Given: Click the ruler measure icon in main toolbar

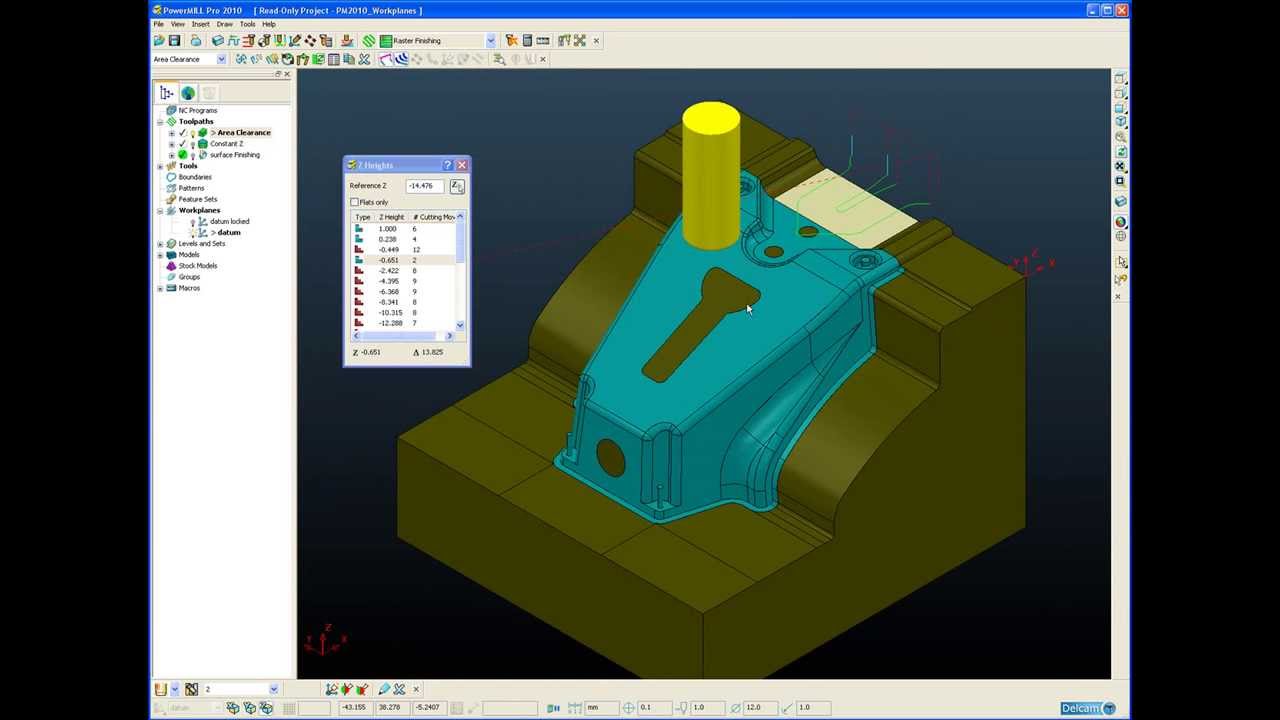Looking at the screenshot, I should [x=543, y=41].
